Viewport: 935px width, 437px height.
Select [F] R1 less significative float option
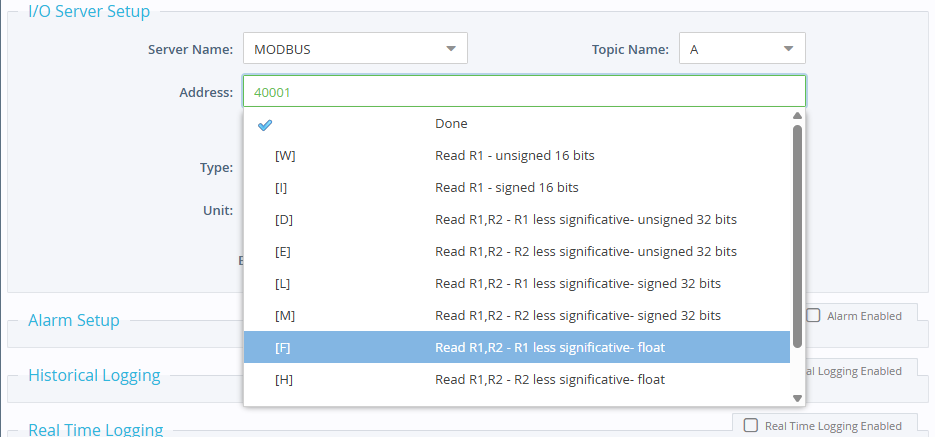(x=517, y=348)
